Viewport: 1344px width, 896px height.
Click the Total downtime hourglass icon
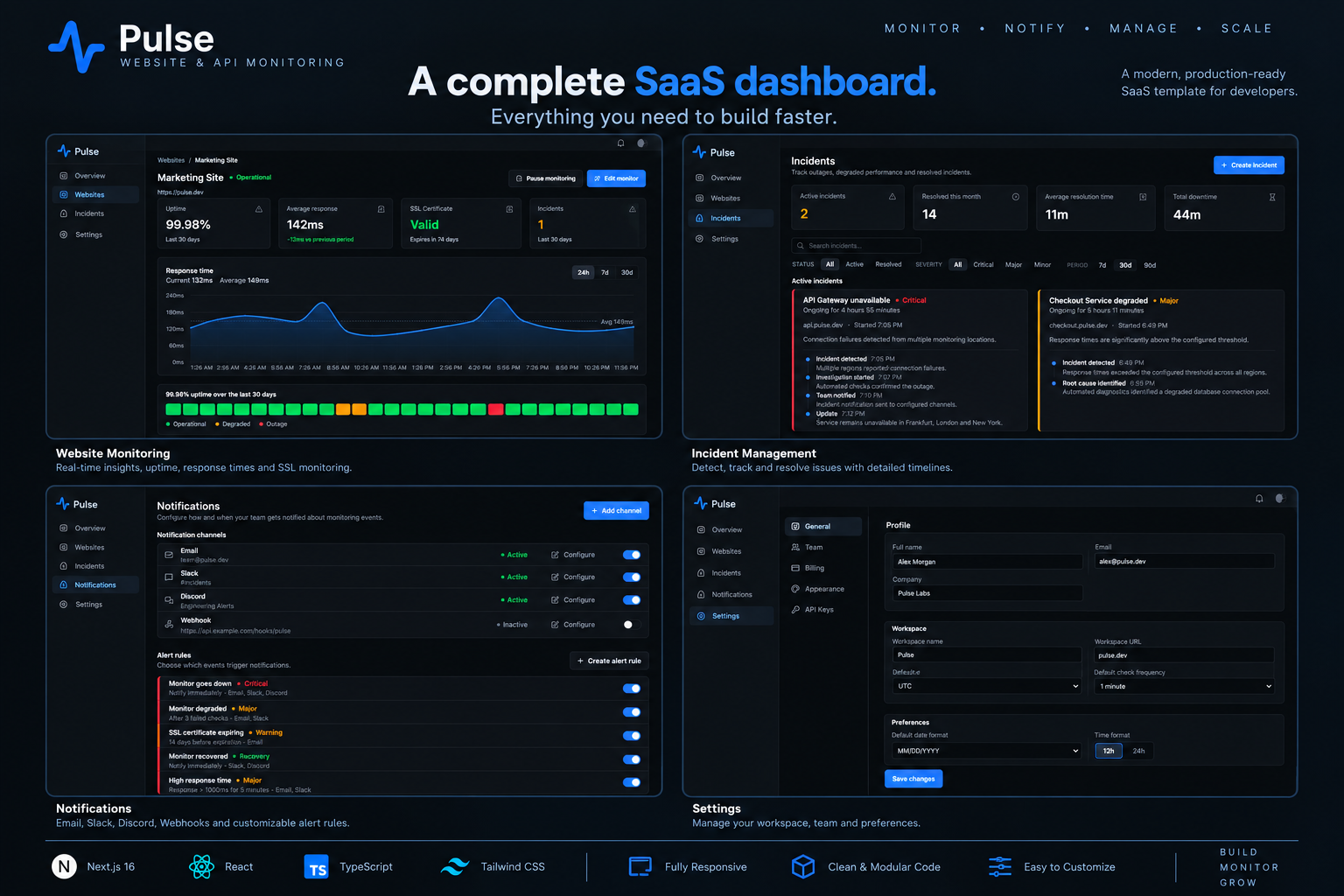coord(1272,197)
